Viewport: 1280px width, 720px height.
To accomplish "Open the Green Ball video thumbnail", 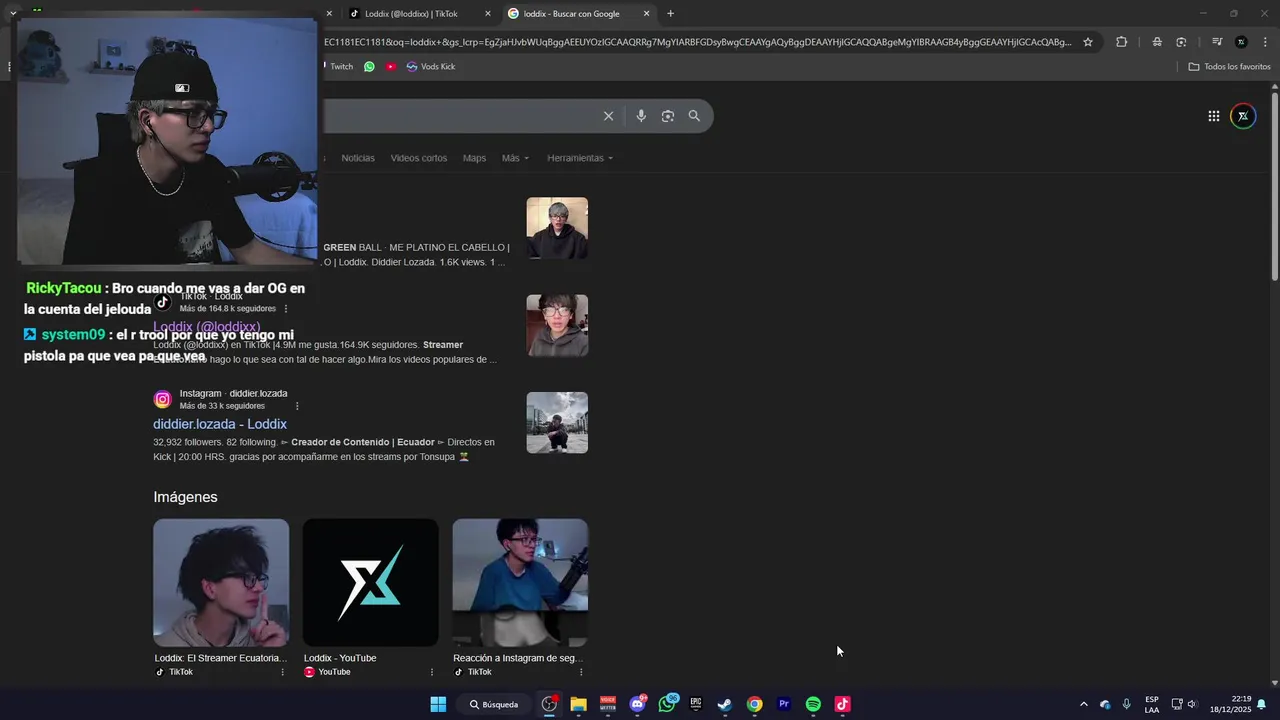I will point(557,228).
